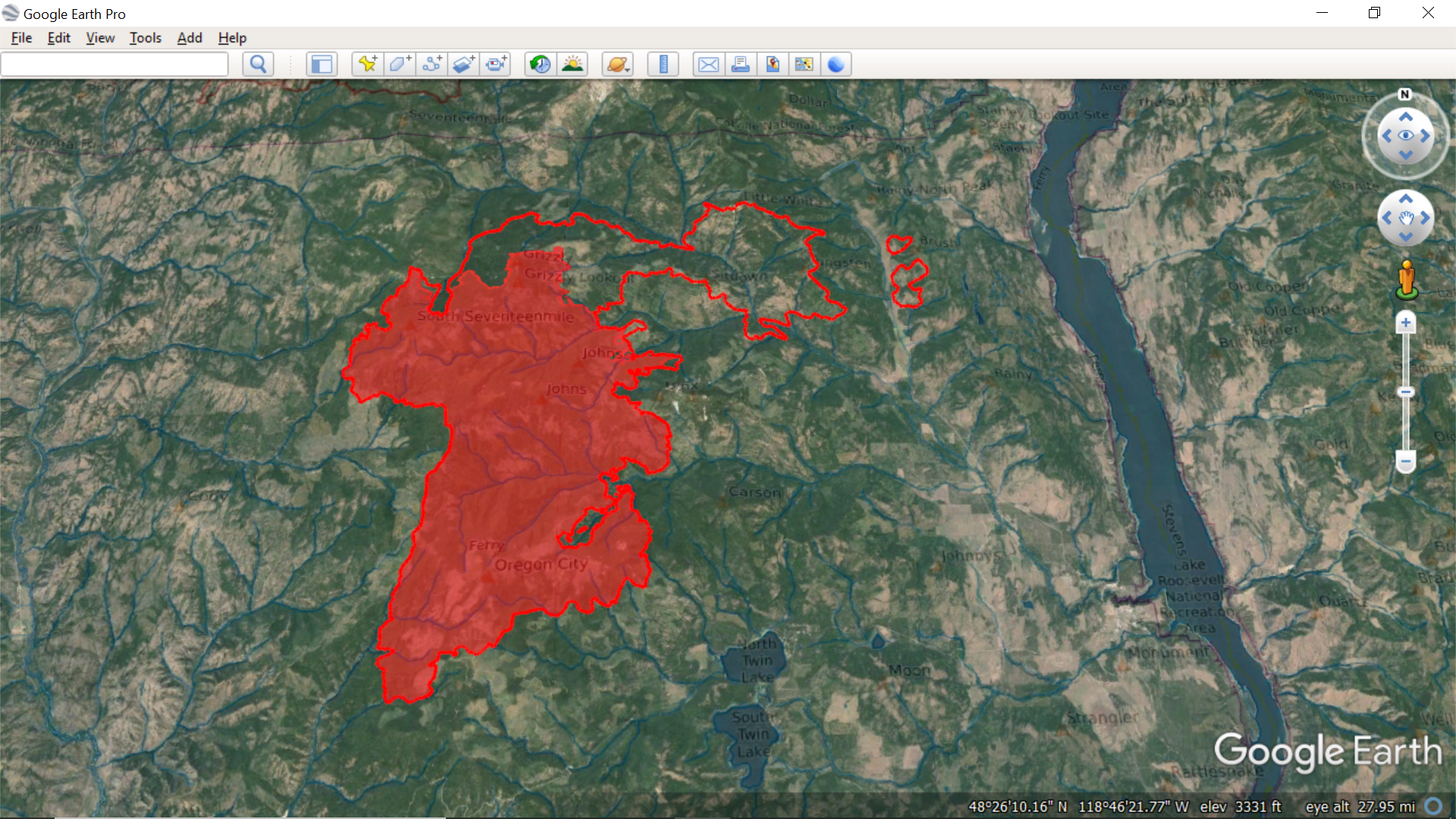Click the zoom slider handle

(1405, 392)
